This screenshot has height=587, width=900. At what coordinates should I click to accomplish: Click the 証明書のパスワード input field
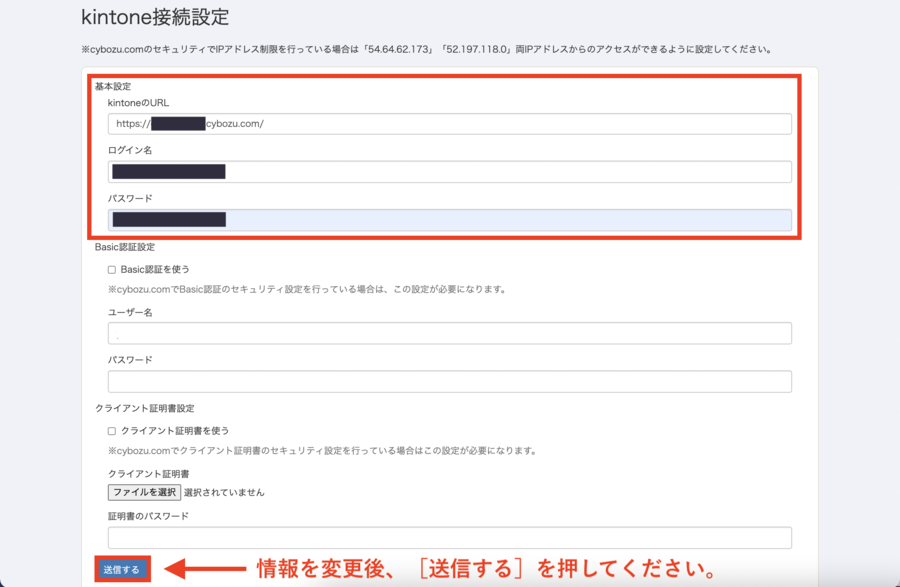449,538
